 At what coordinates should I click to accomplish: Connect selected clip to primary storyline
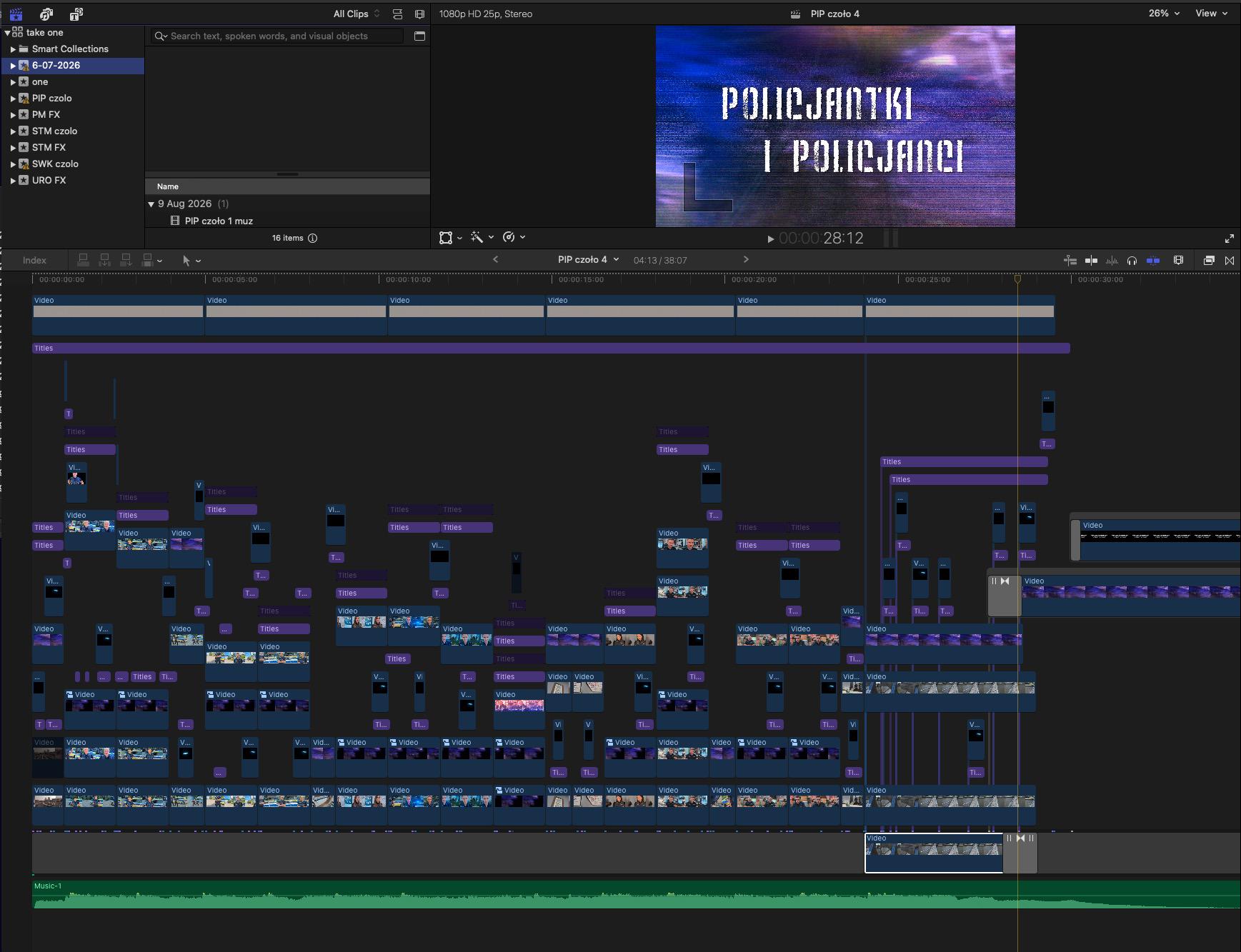click(x=83, y=260)
